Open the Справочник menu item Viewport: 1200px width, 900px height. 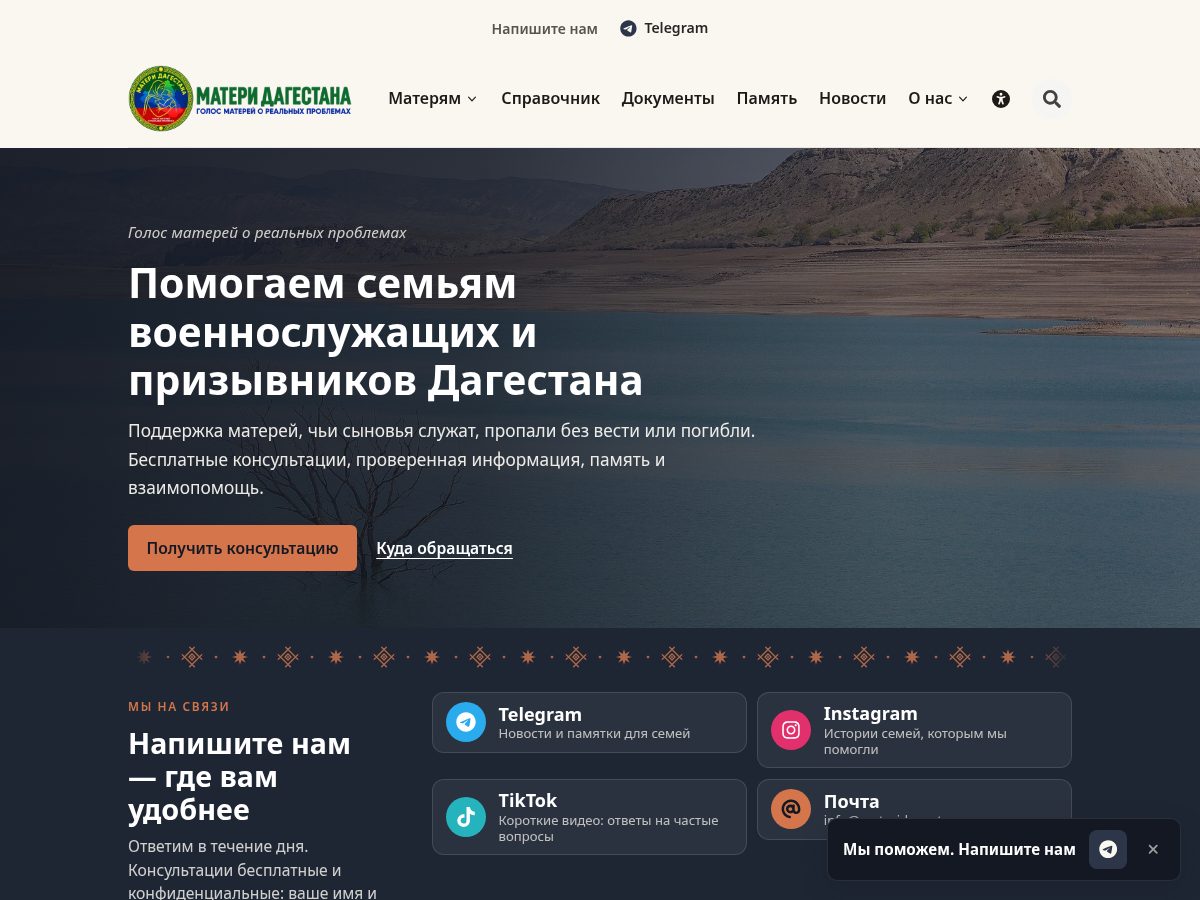tap(550, 98)
